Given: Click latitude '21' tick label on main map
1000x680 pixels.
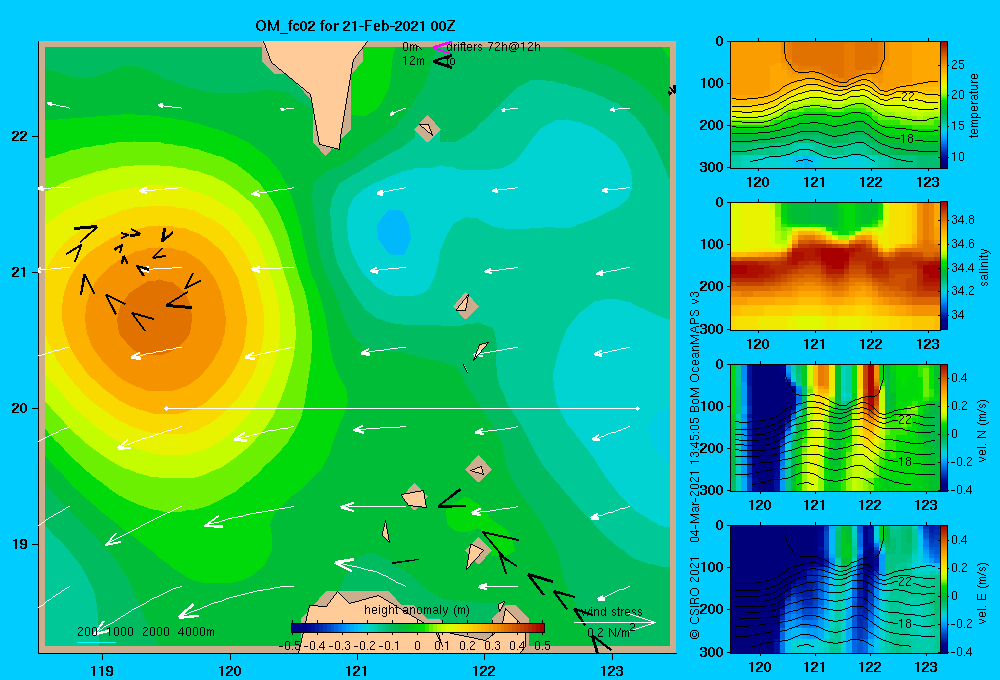Looking at the screenshot, I should coord(19,272).
